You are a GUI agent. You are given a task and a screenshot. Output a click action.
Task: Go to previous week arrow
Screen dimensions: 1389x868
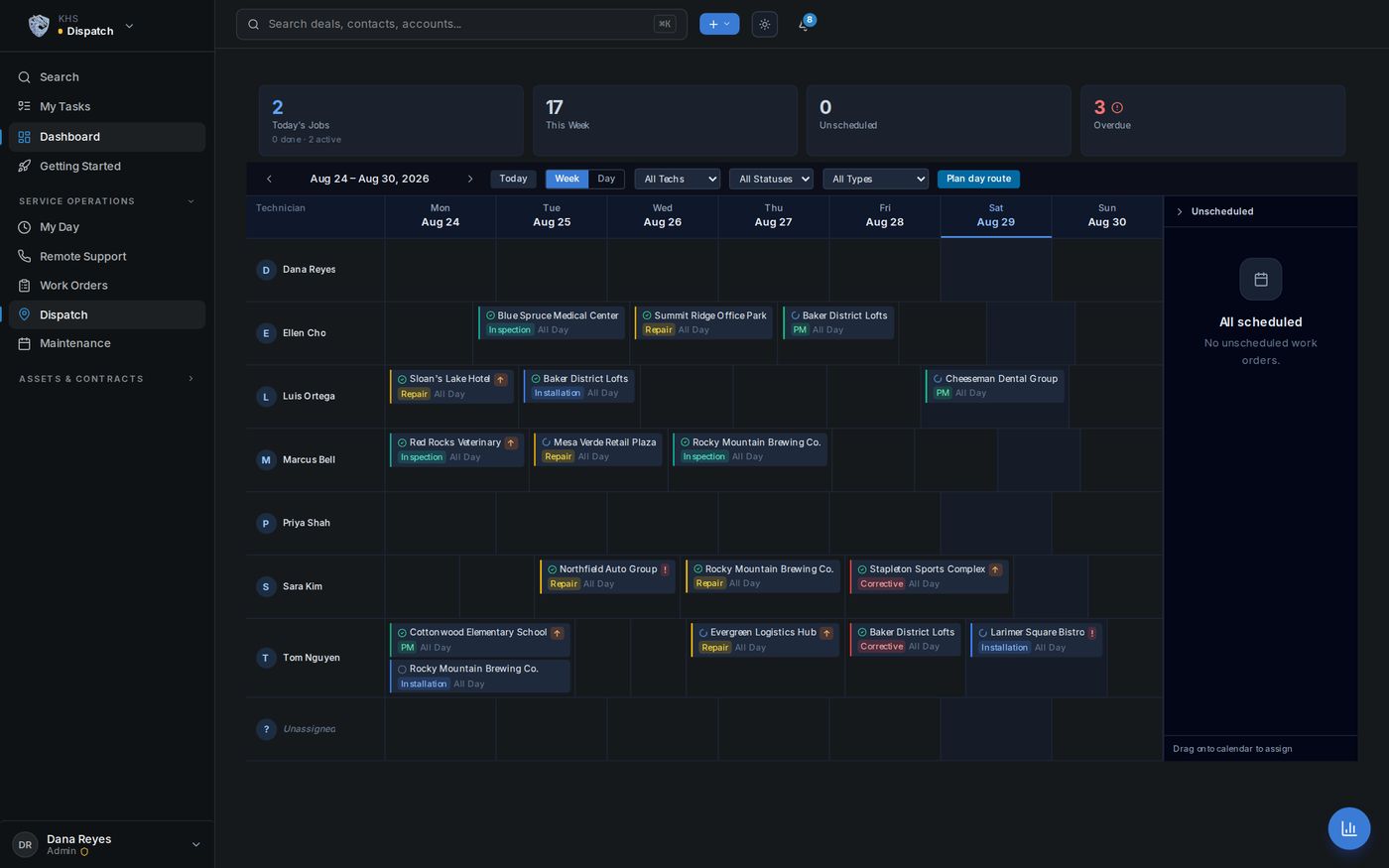[x=269, y=179]
